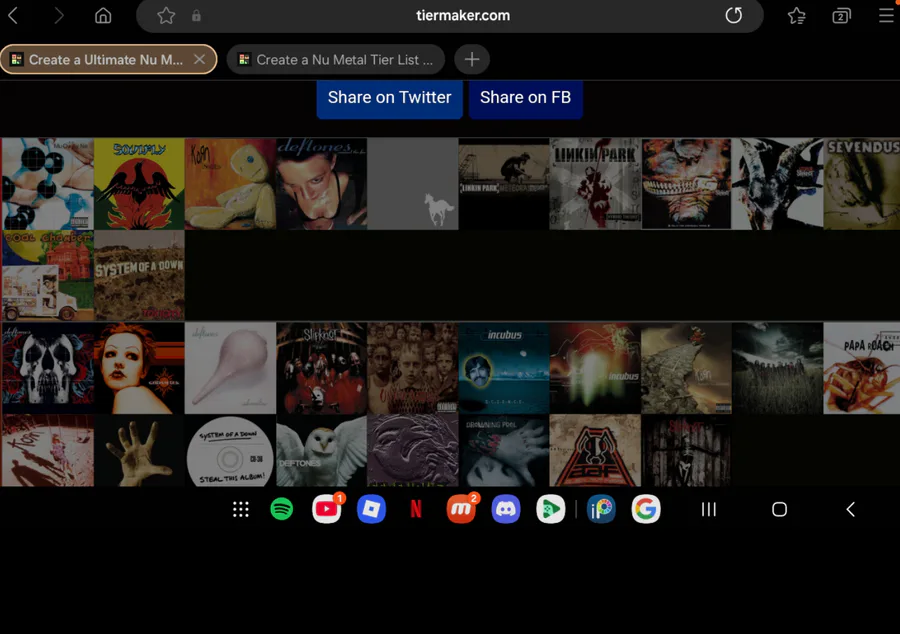Switch to the 'Create a Ultimate Nu M...' tab
Image resolution: width=900 pixels, height=634 pixels.
[x=108, y=60]
